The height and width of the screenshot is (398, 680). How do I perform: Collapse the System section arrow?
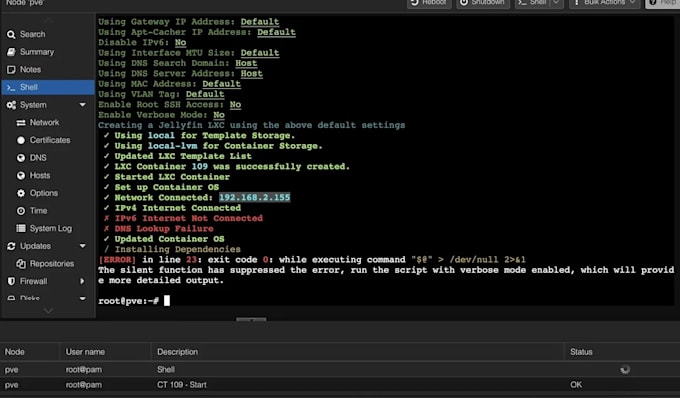(82, 105)
